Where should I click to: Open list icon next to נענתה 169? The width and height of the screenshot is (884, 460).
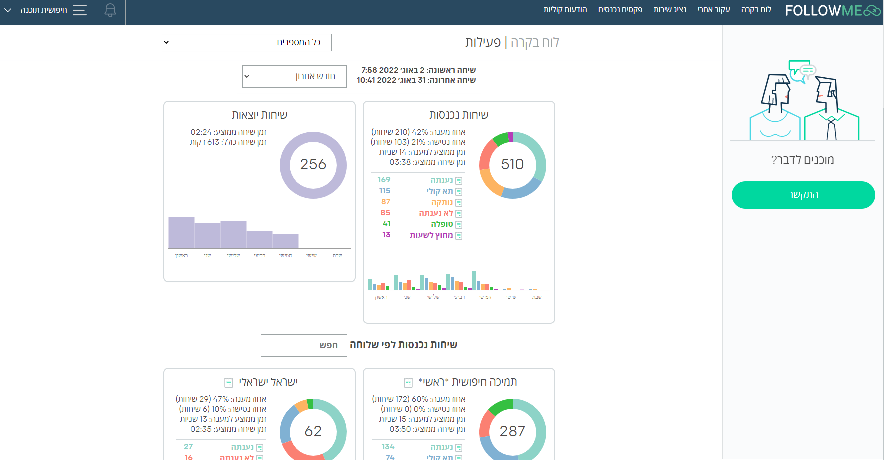point(458,180)
